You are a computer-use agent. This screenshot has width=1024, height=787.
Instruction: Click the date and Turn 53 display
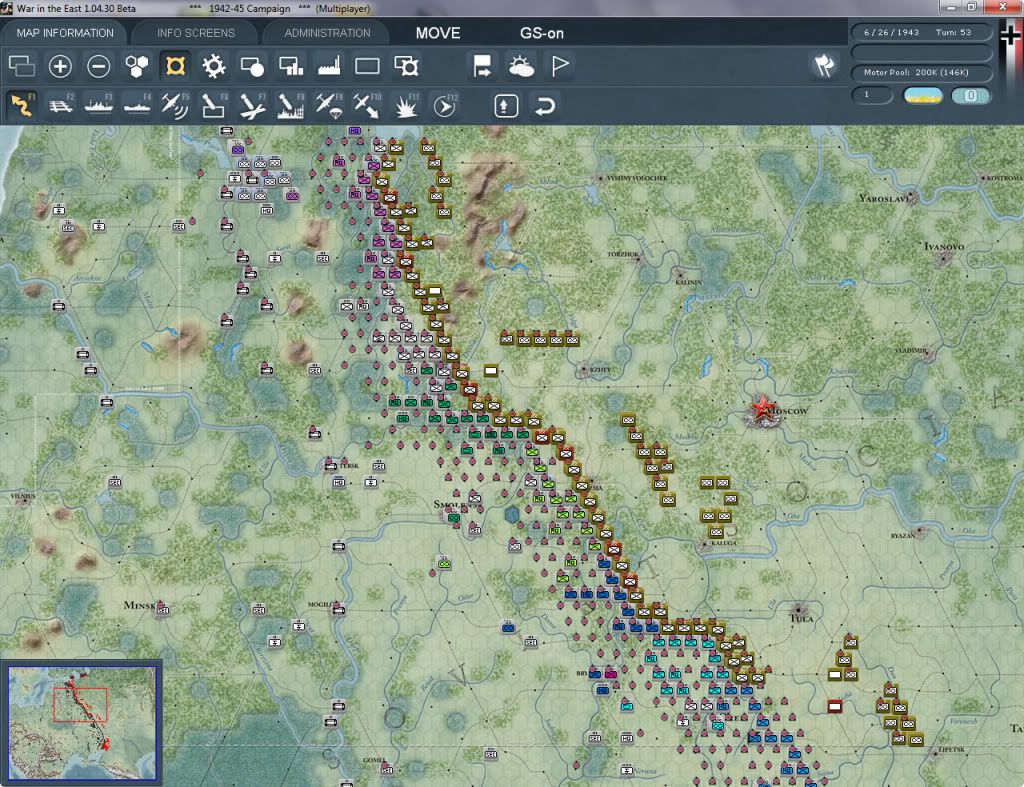click(x=921, y=32)
